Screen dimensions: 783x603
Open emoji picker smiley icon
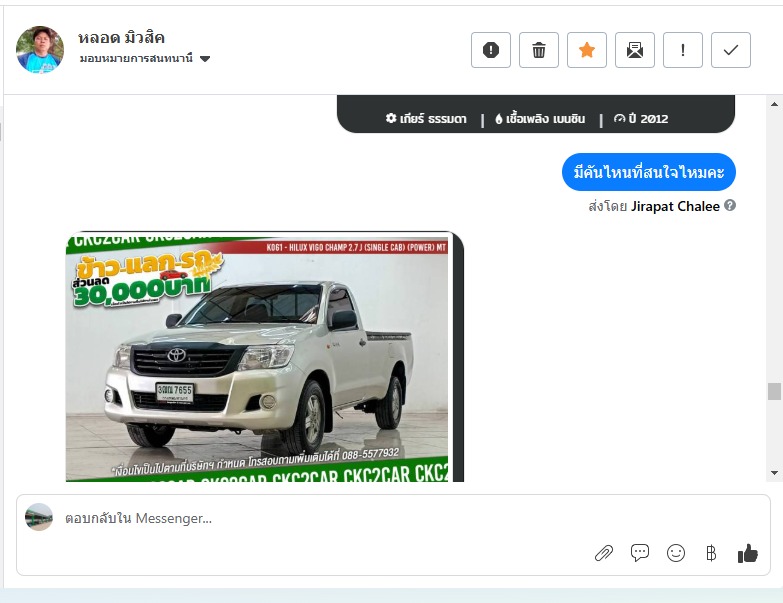pos(676,553)
